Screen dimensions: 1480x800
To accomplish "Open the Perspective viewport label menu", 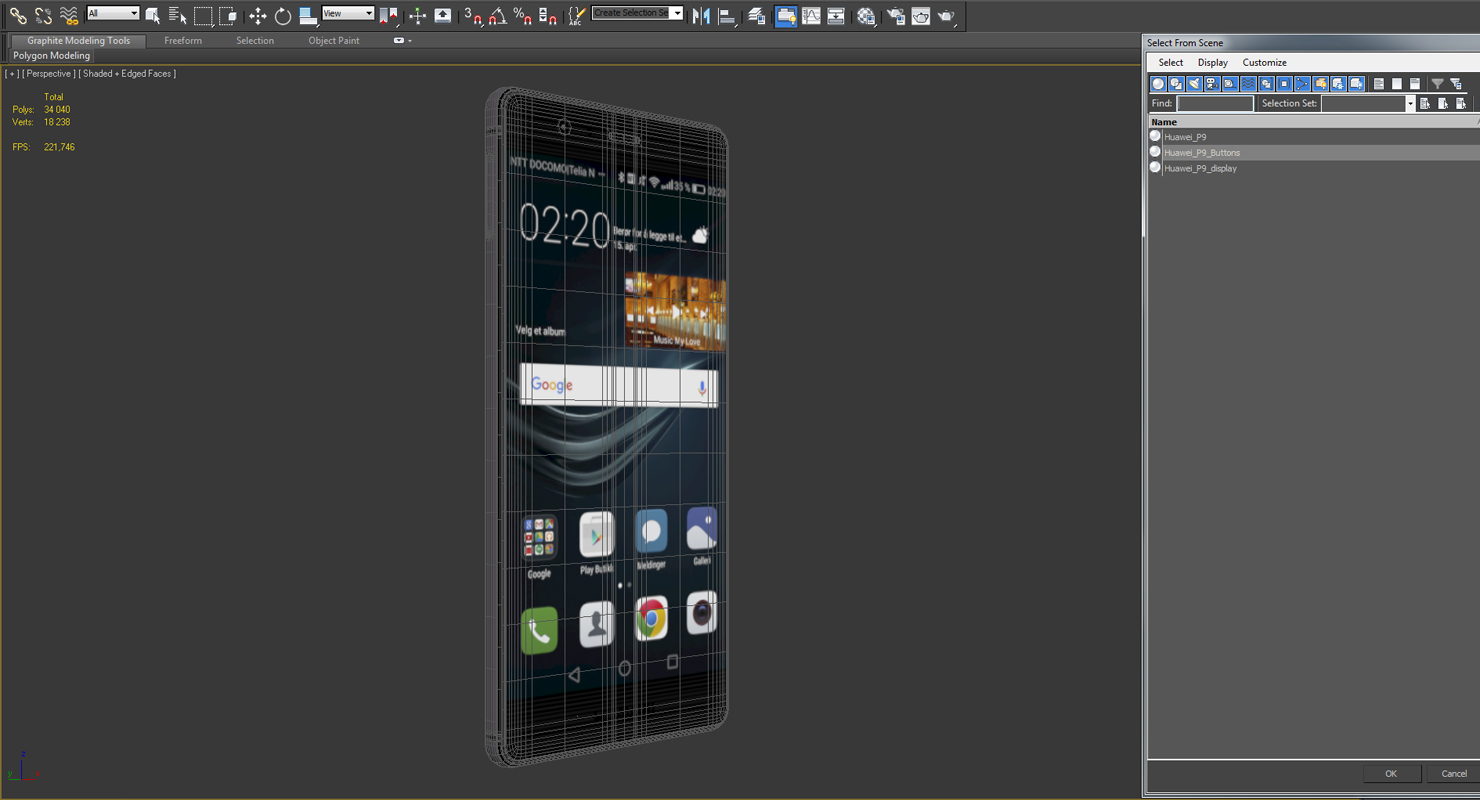I will point(49,74).
